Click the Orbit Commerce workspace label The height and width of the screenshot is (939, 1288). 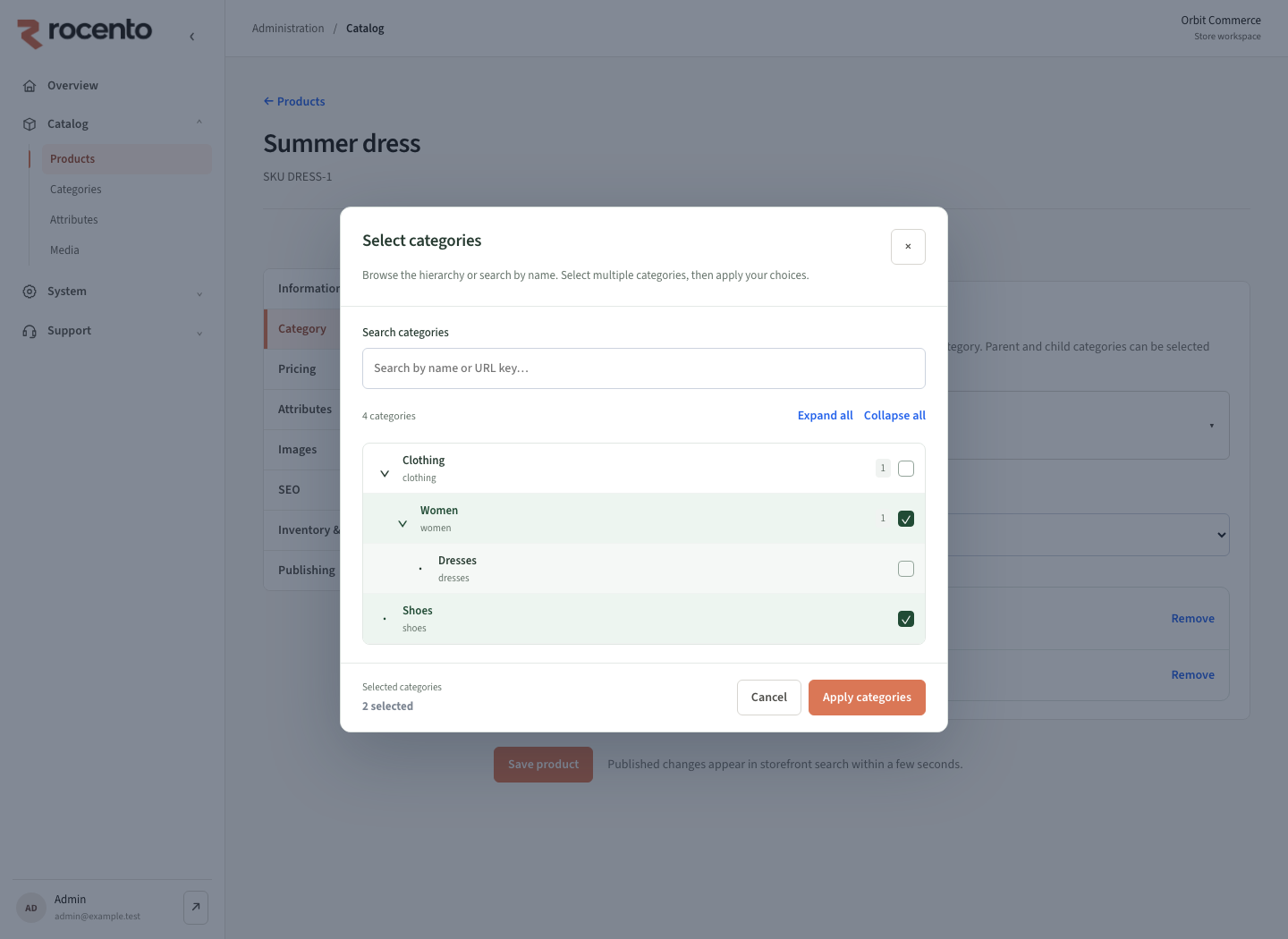point(1220,21)
